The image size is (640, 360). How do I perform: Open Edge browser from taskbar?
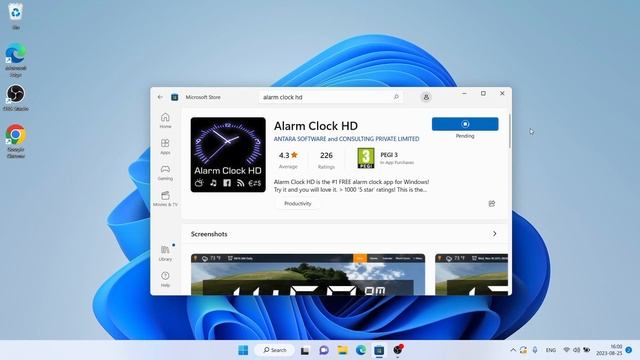[361, 350]
